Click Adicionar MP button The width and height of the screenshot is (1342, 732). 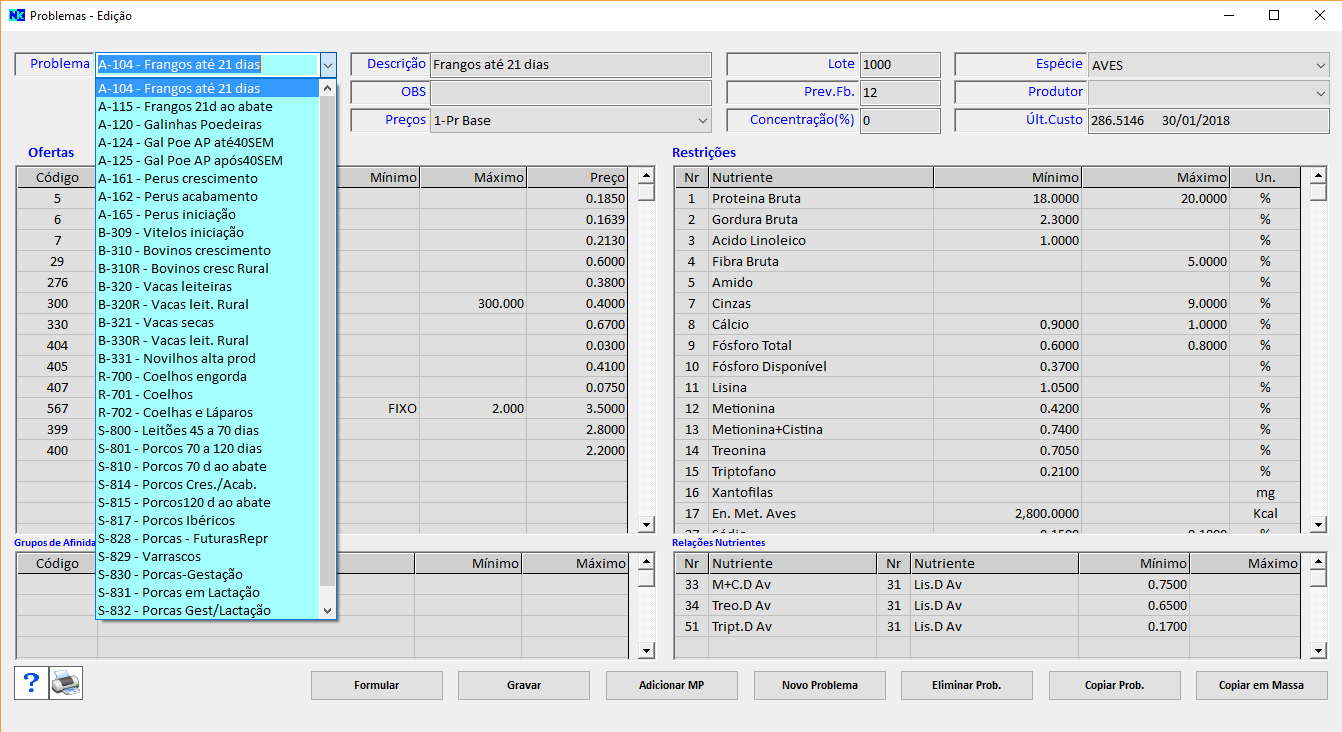click(x=672, y=686)
